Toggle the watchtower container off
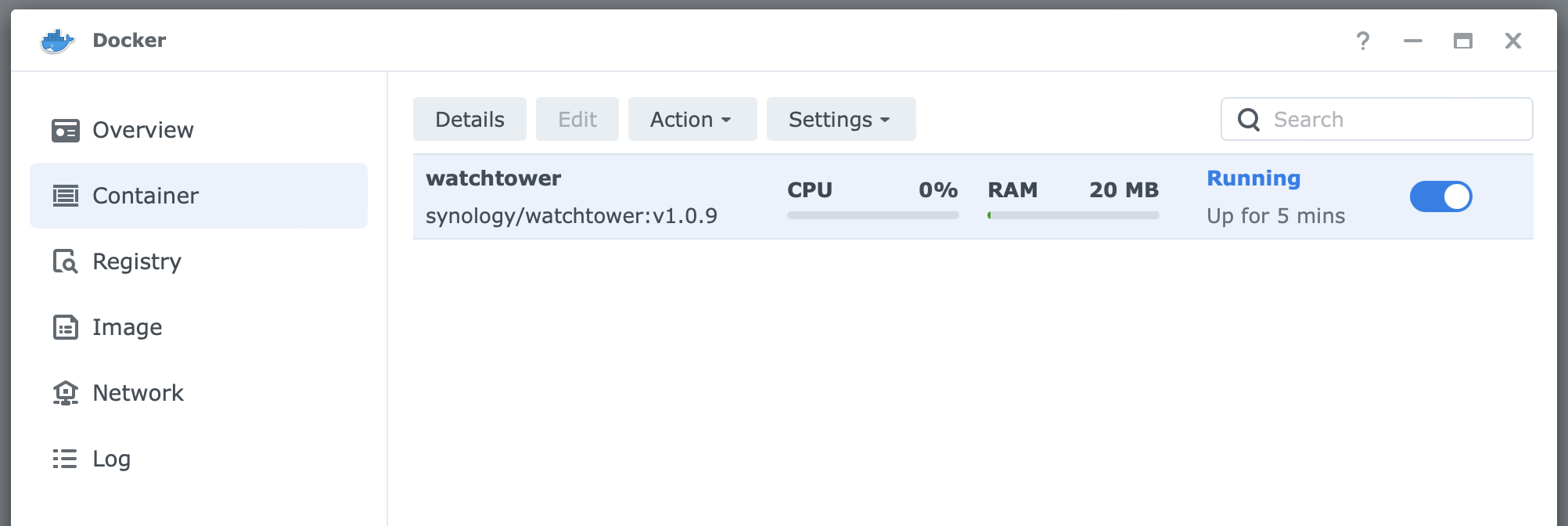This screenshot has width=1568, height=526. click(x=1440, y=196)
